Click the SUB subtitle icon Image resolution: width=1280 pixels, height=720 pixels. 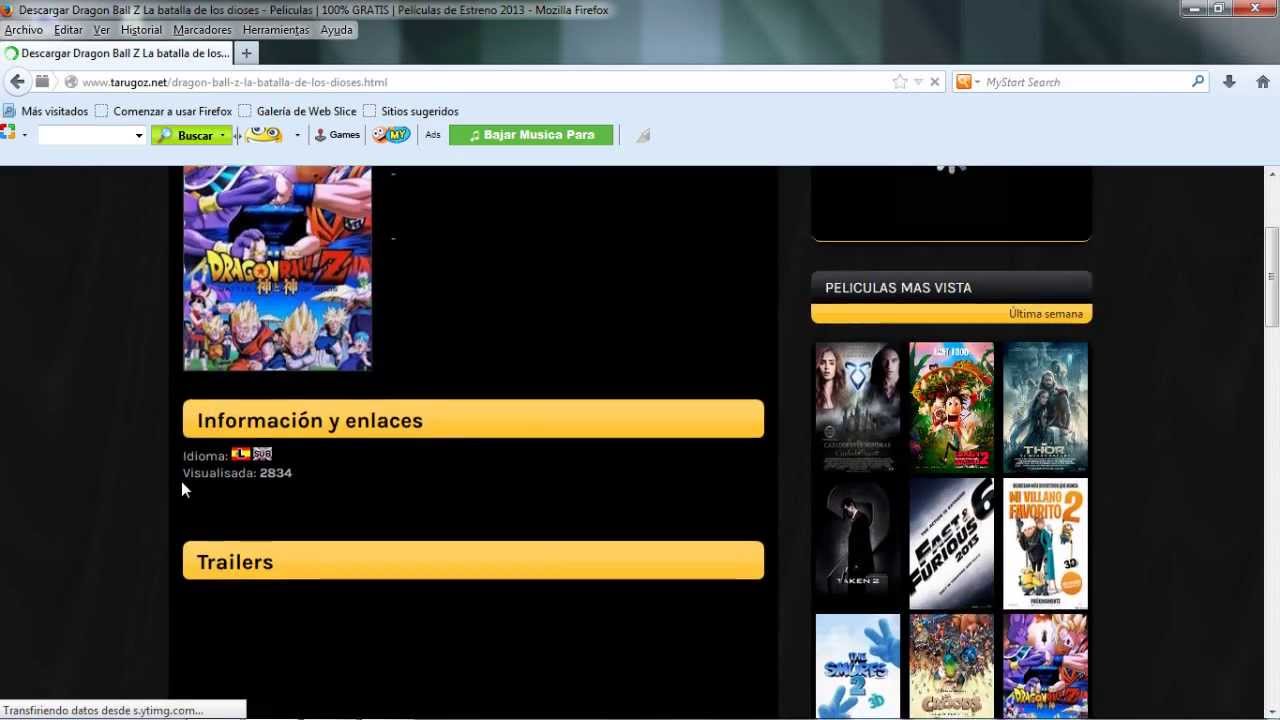263,454
